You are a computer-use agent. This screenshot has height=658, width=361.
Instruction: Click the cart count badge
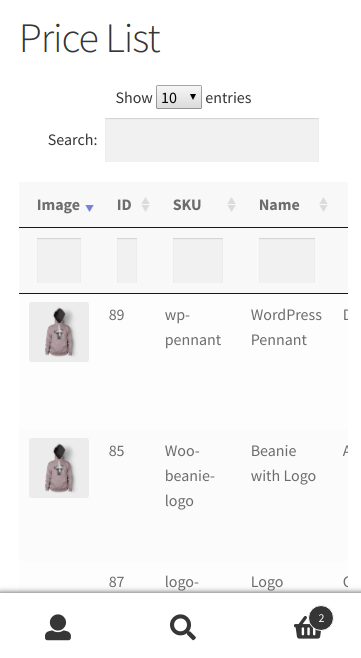pyautogui.click(x=321, y=618)
